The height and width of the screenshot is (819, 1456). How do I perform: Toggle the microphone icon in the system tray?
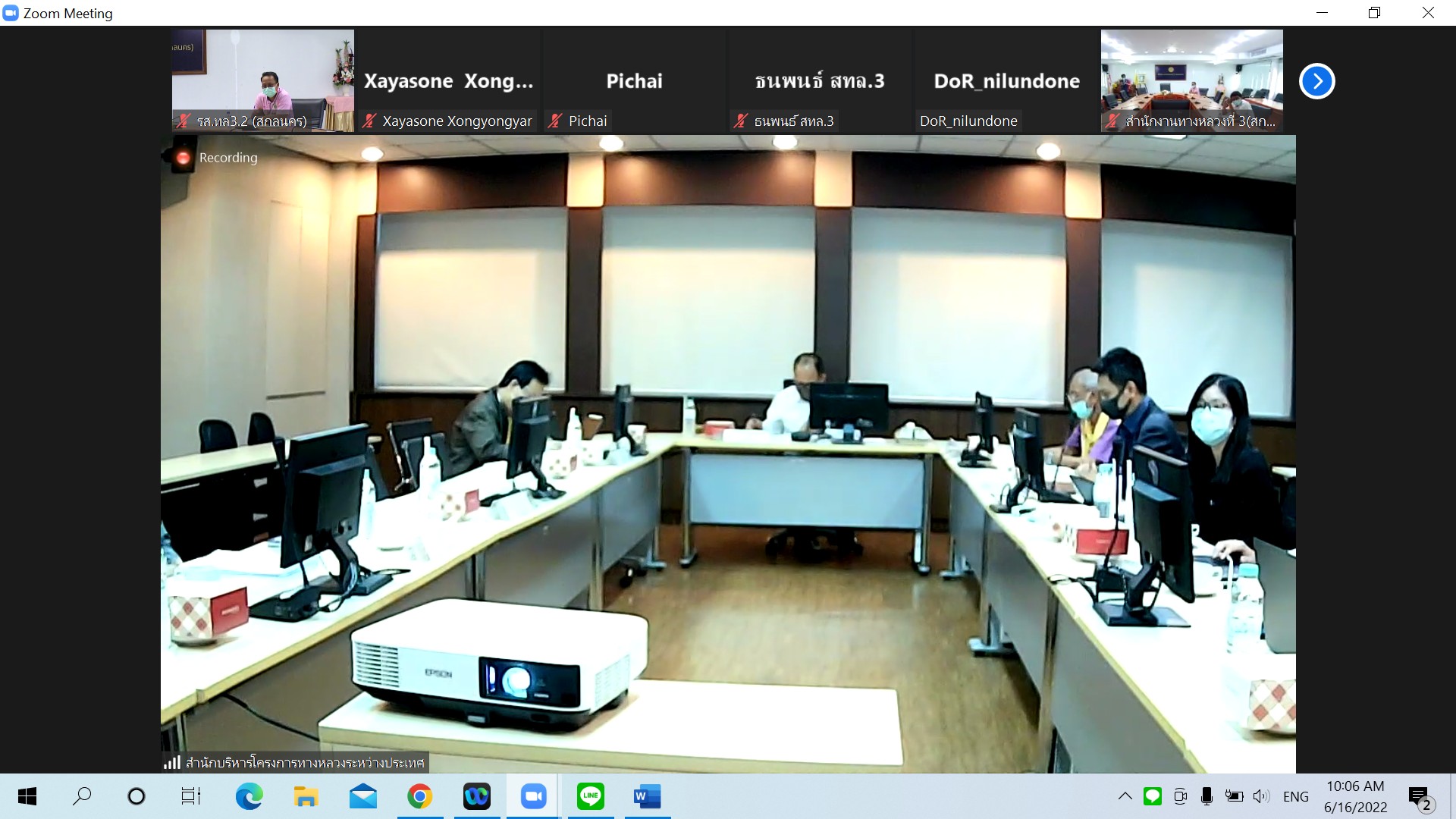pyautogui.click(x=1207, y=796)
